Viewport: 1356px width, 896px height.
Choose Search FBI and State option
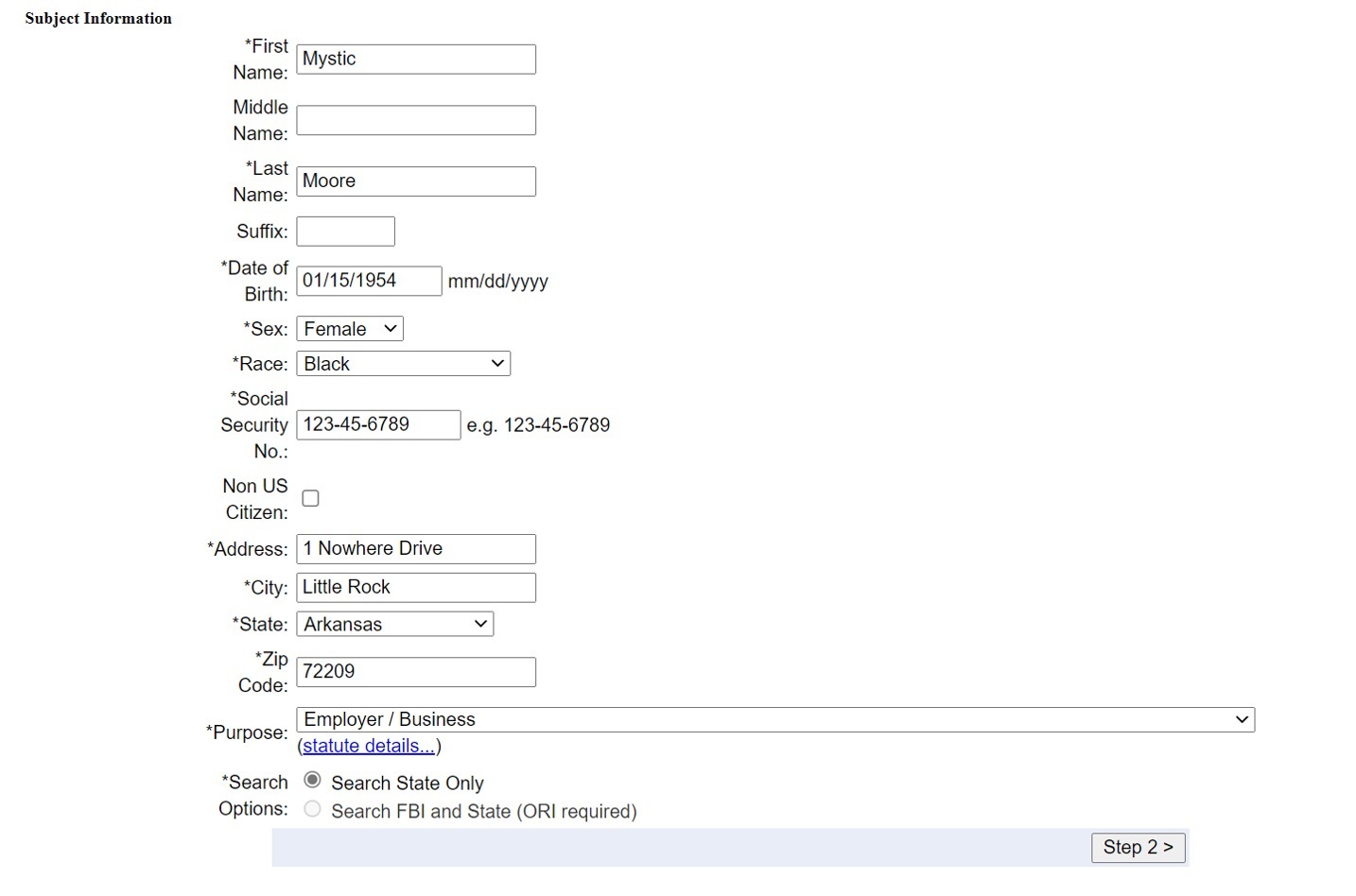(312, 809)
